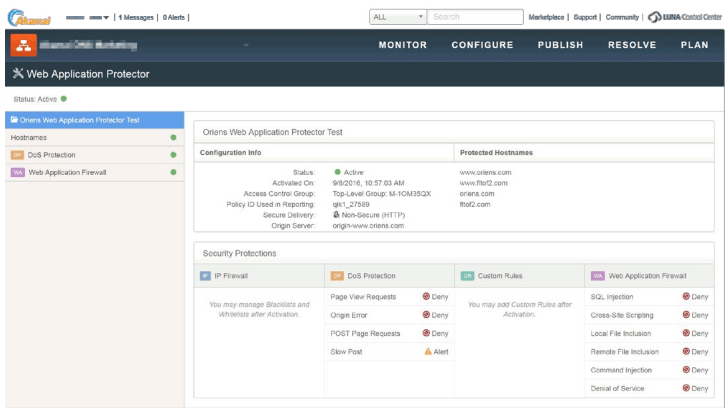
Task: Click the SQL Injection deny icon
Action: tap(686, 296)
